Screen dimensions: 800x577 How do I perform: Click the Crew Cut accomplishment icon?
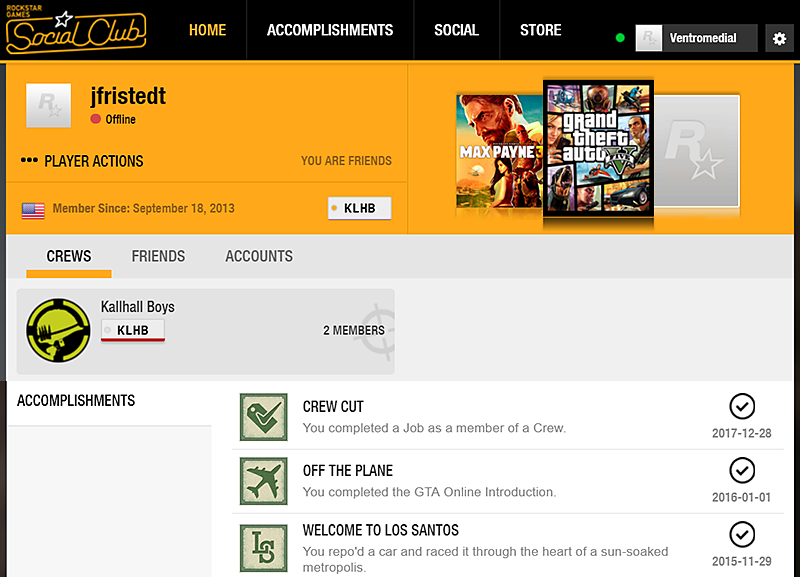click(x=263, y=417)
